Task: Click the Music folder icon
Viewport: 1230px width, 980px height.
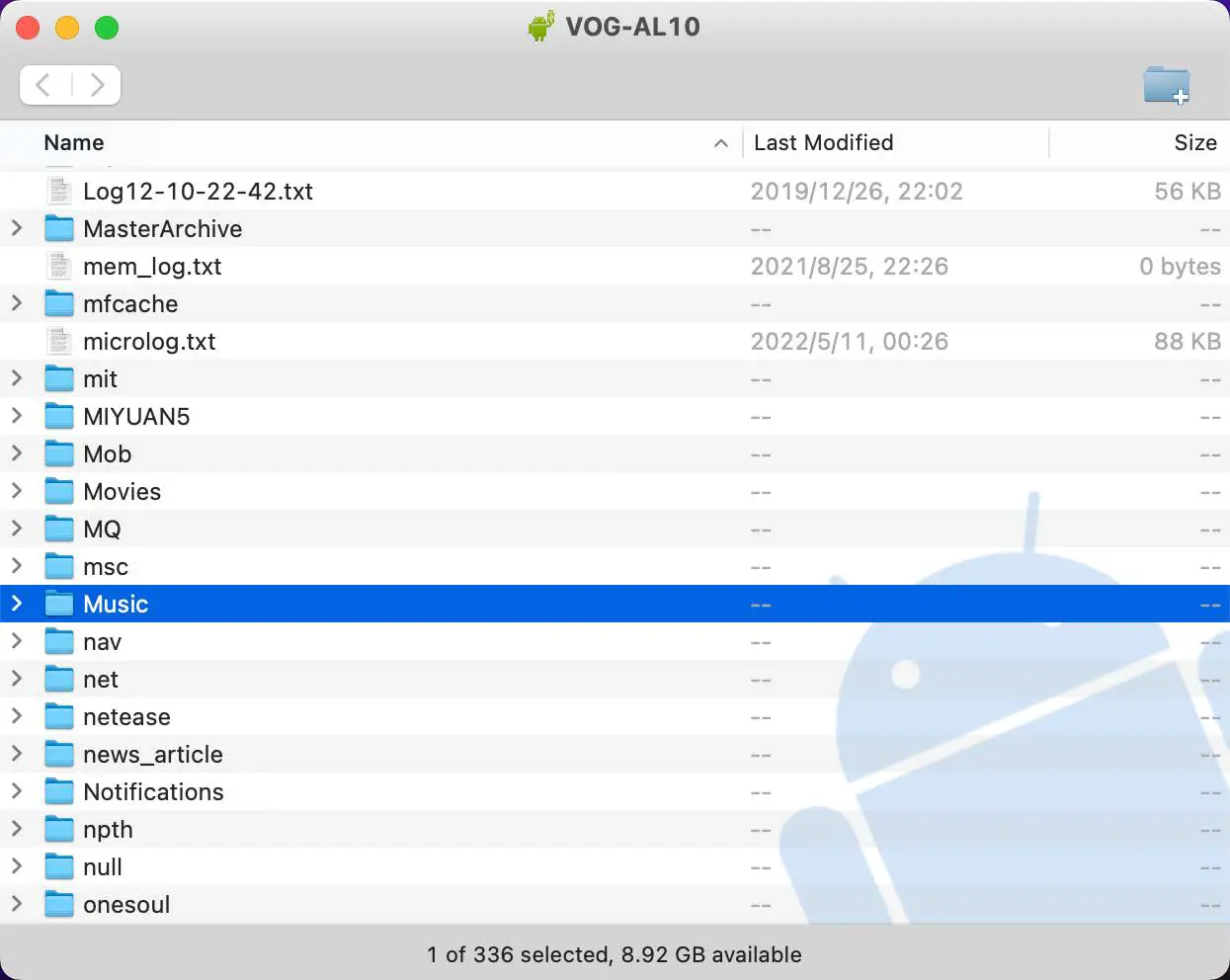Action: 59,604
